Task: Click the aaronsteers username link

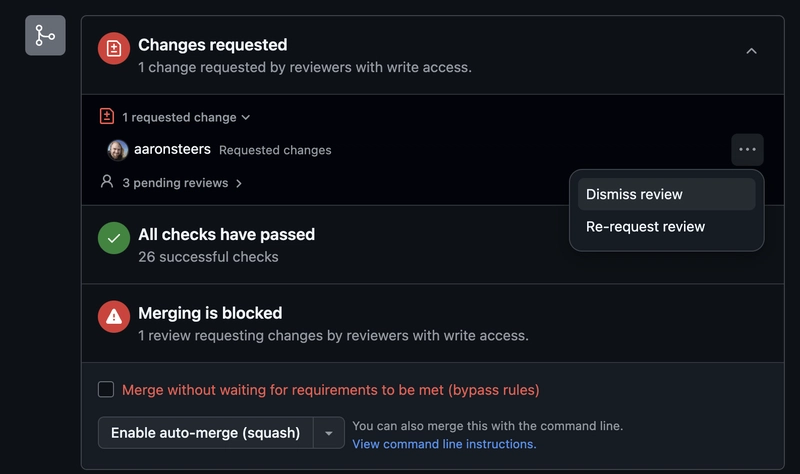Action: (172, 149)
